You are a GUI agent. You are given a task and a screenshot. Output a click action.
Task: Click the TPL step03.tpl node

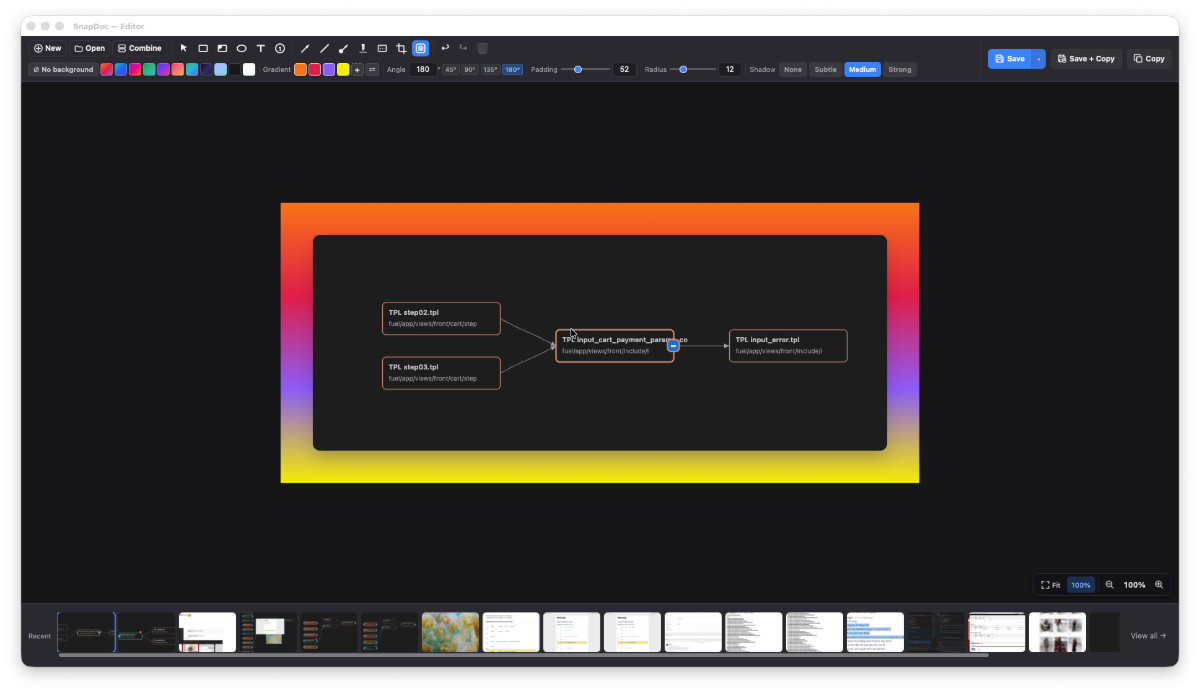(441, 372)
